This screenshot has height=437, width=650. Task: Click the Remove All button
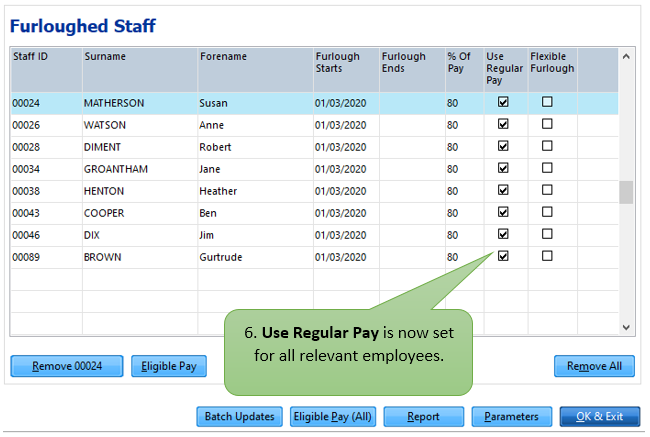[594, 366]
